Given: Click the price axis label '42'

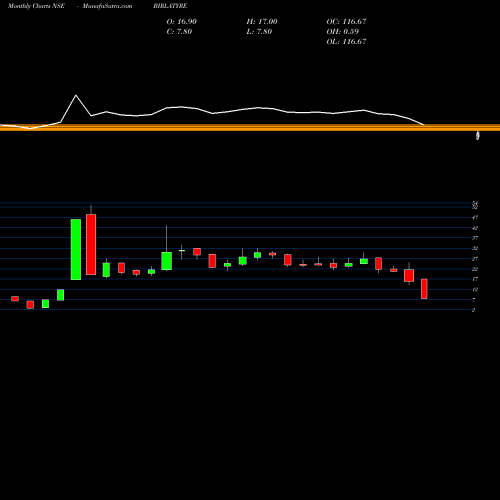Looking at the screenshot, I should point(475,228).
